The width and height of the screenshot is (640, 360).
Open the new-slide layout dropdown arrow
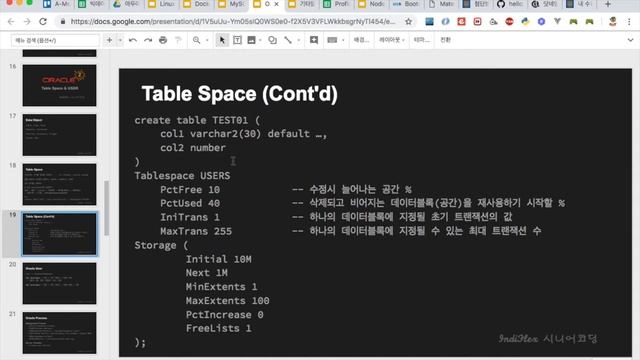[x=120, y=40]
